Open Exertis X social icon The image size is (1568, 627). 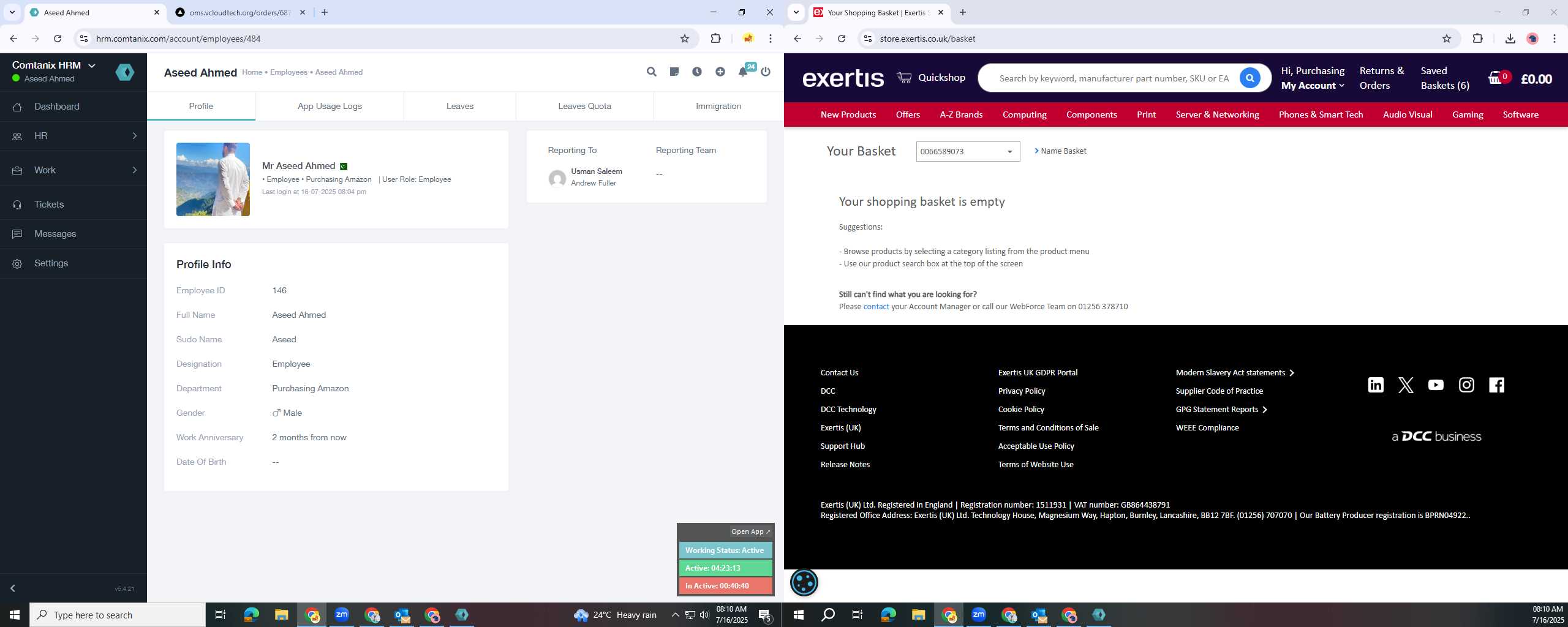tap(1406, 385)
